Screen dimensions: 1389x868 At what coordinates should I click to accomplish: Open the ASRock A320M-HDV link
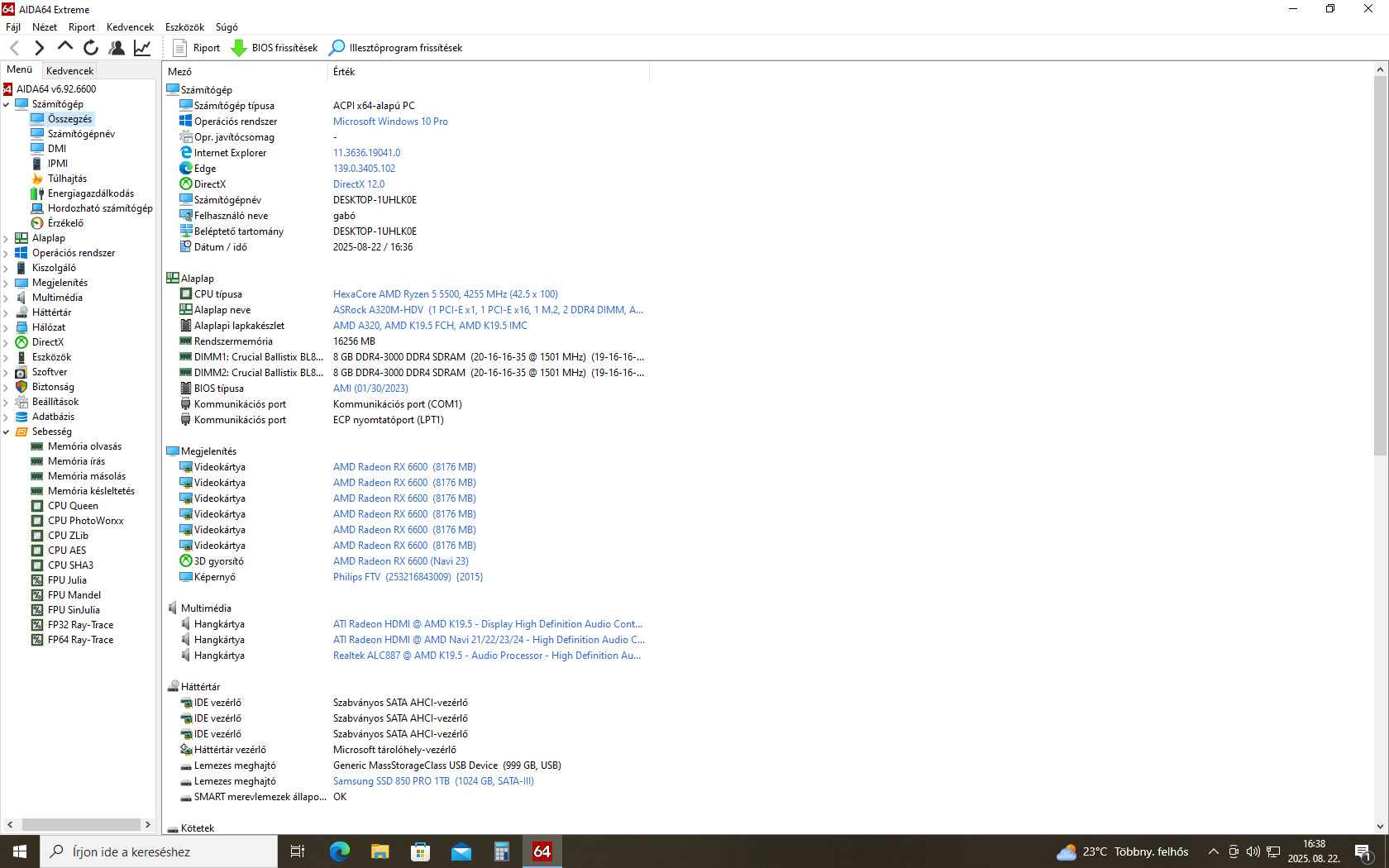coord(488,310)
